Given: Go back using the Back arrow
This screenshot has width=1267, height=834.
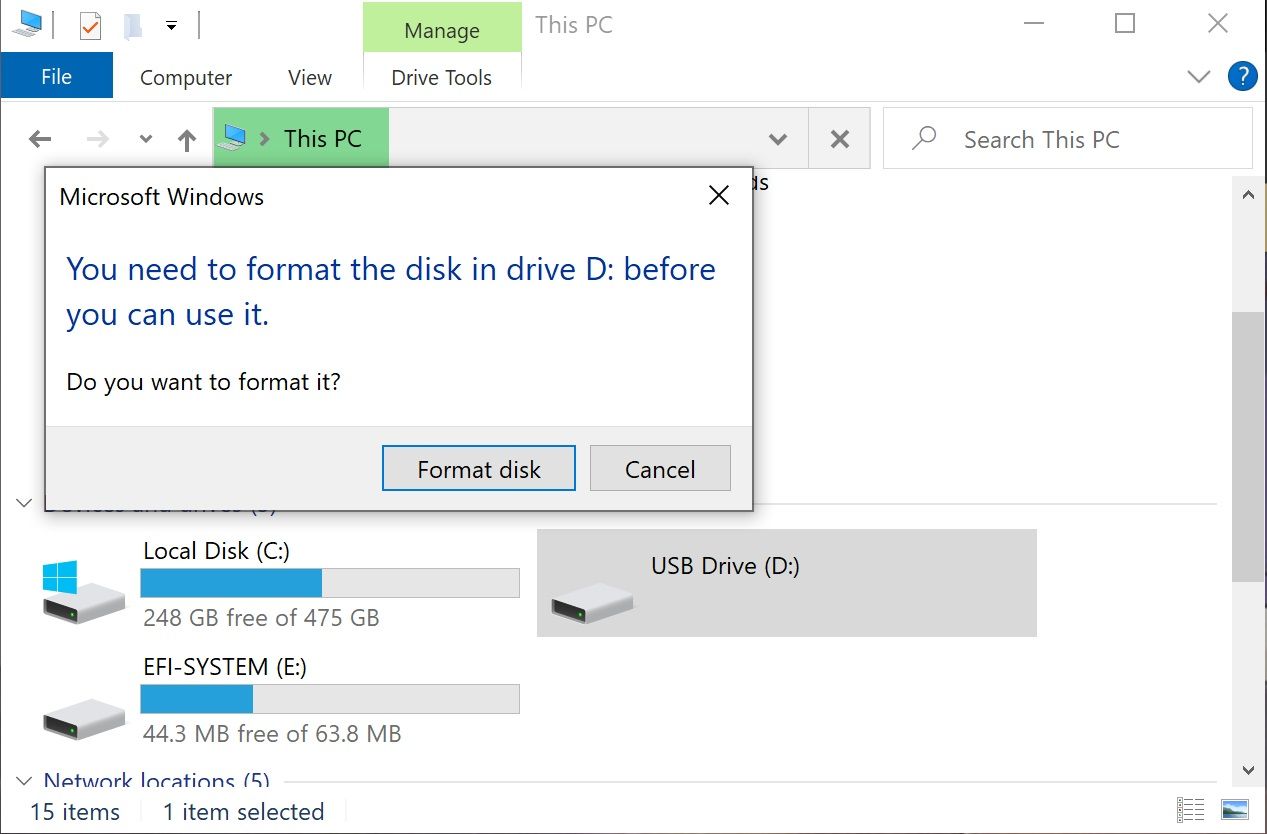Looking at the screenshot, I should [40, 139].
